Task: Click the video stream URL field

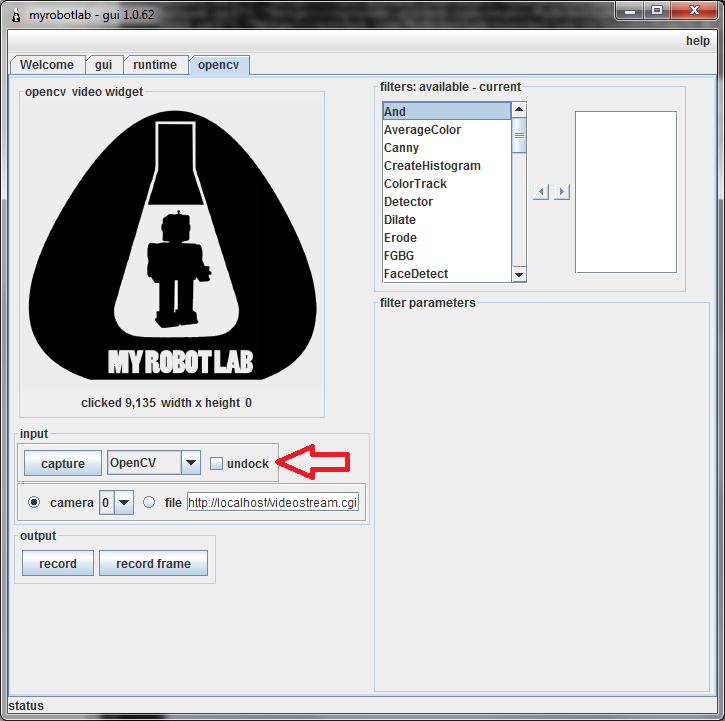Action: [273, 502]
